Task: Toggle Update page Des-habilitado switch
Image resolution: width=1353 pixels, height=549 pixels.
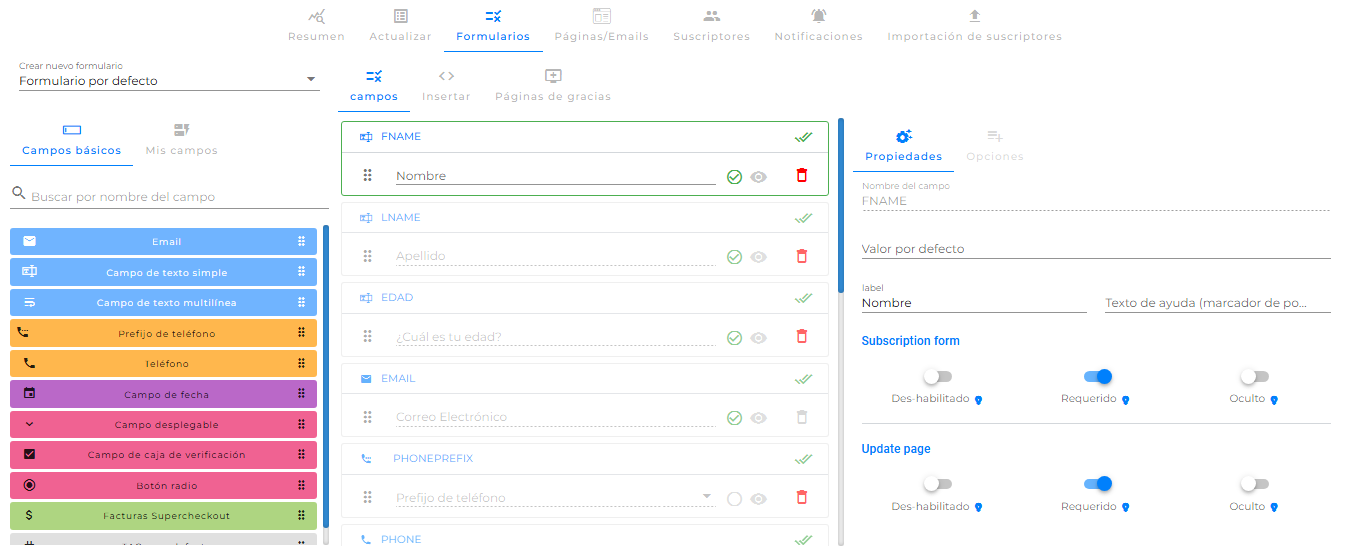Action: [x=937, y=484]
